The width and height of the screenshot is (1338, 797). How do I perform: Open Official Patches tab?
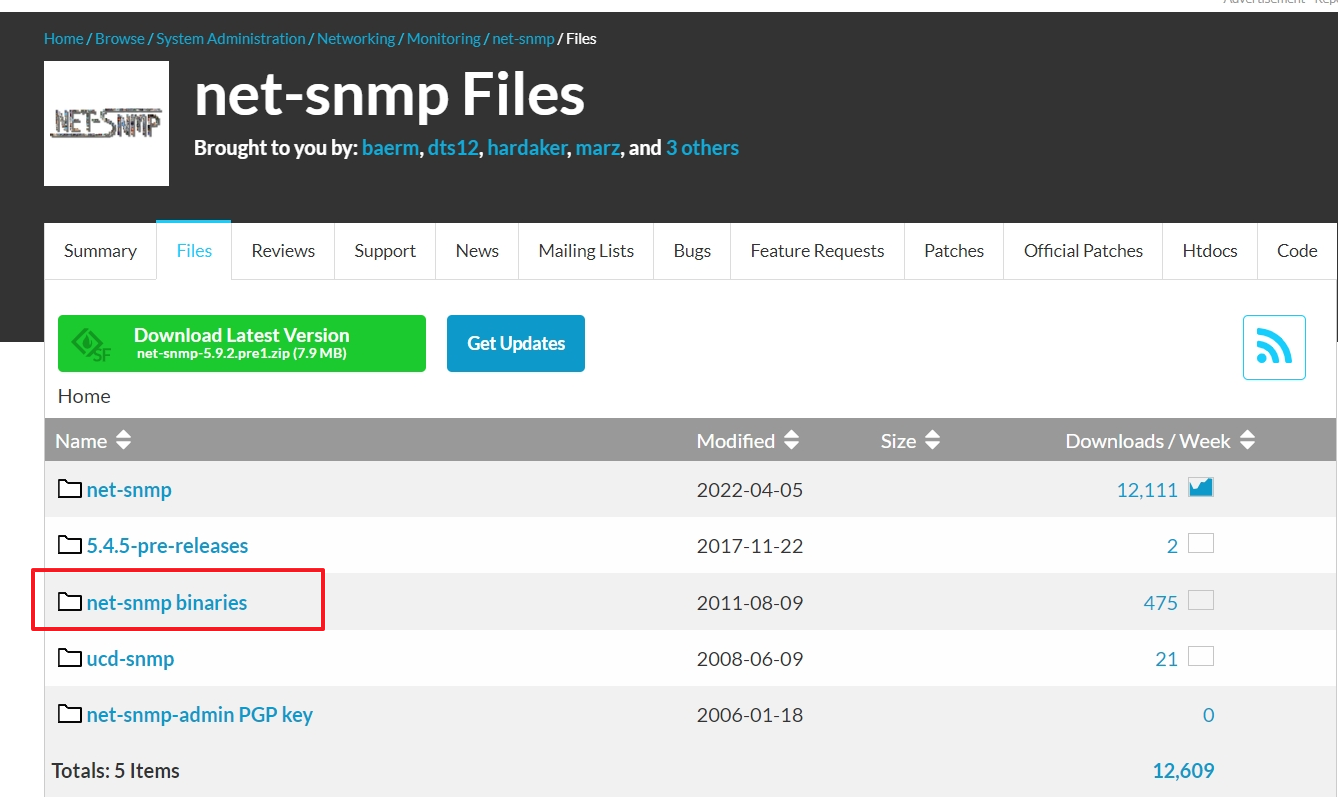[1083, 251]
